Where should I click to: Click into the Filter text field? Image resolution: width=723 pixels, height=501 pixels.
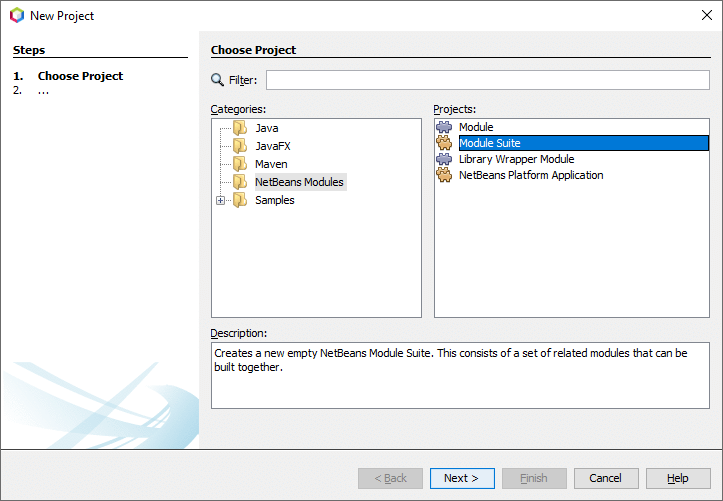(487, 80)
